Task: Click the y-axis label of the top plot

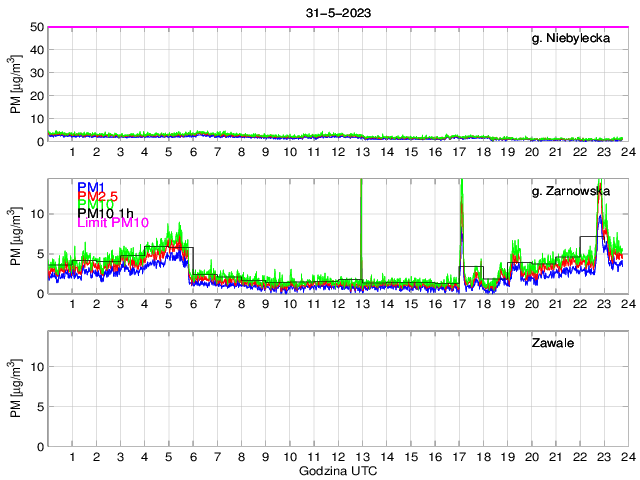Action: pyautogui.click(x=16, y=84)
